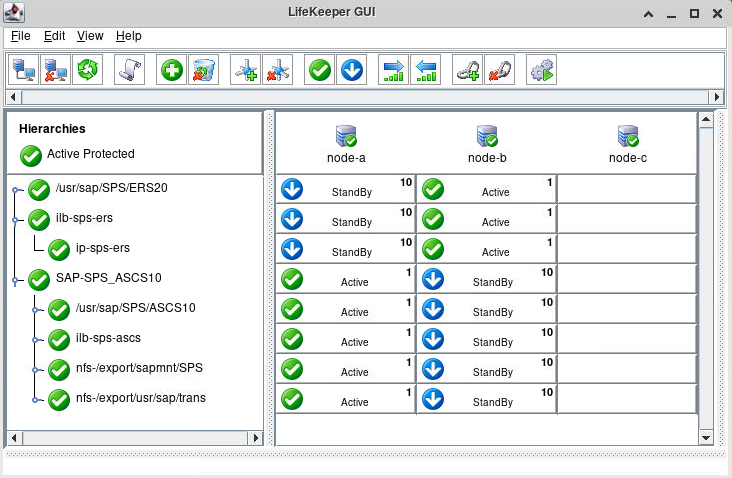
Task: Click the Active Protected hierarchy status
Action: tap(77, 155)
